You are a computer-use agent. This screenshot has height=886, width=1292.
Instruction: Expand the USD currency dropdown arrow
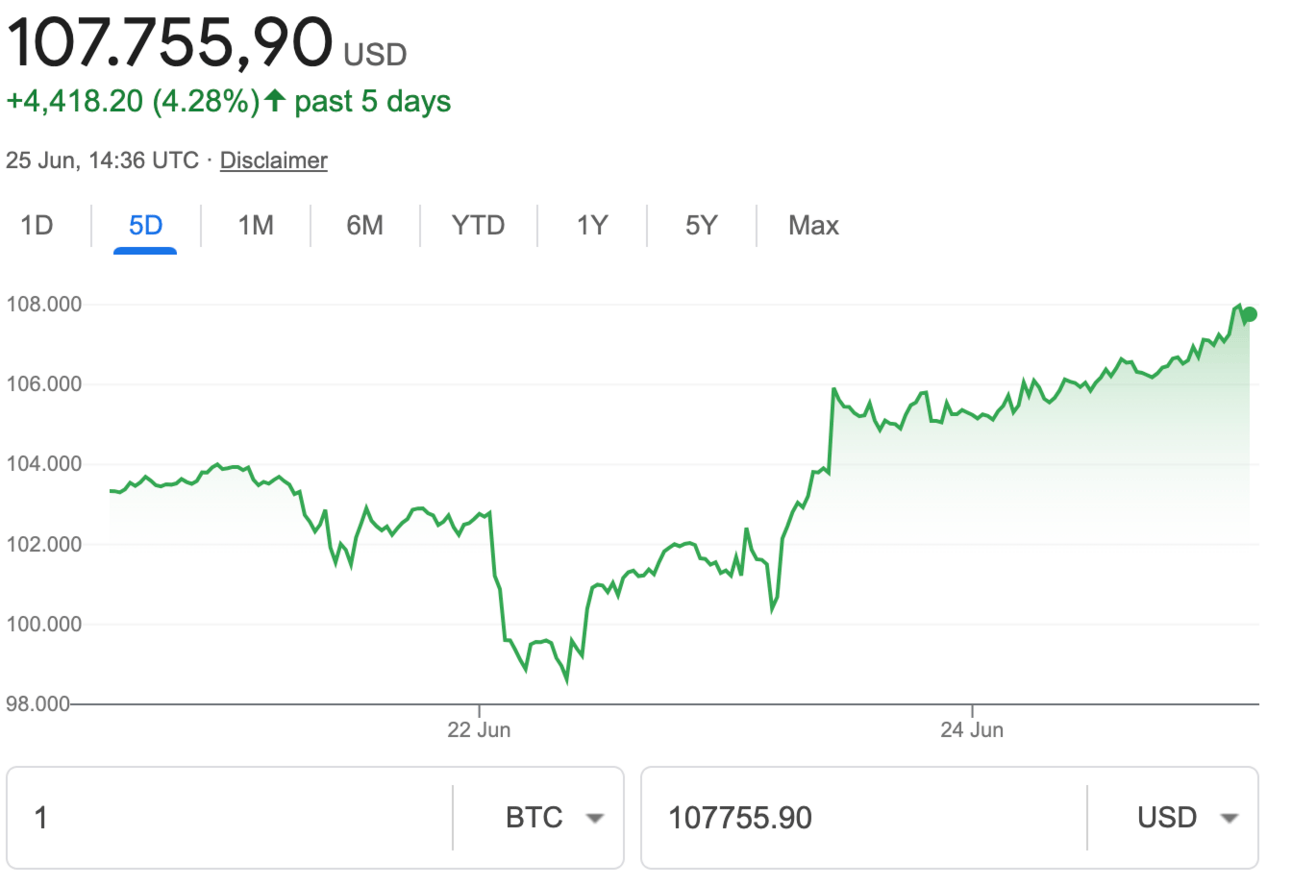point(1229,818)
